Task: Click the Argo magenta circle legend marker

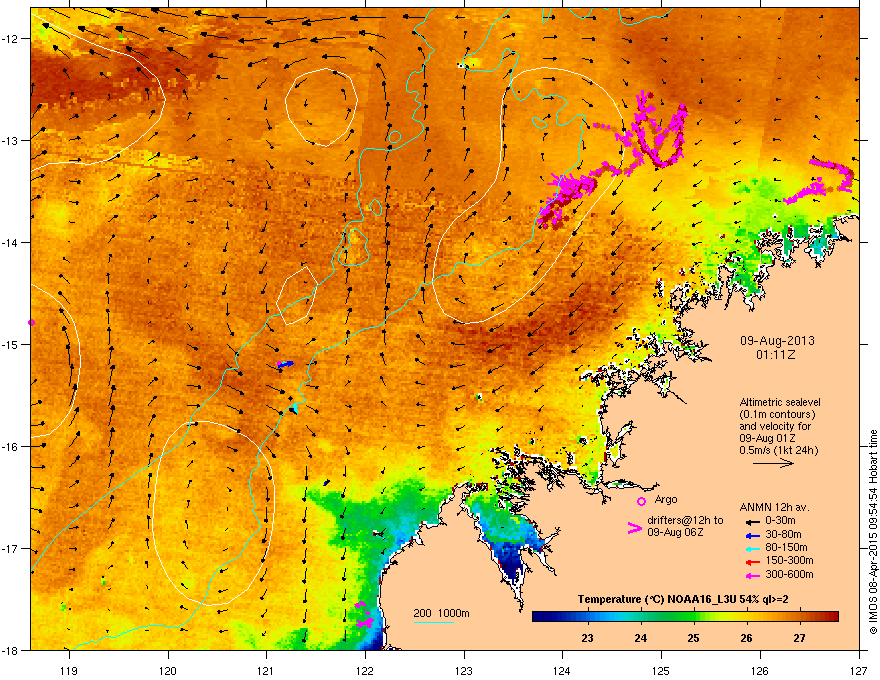Action: point(641,501)
